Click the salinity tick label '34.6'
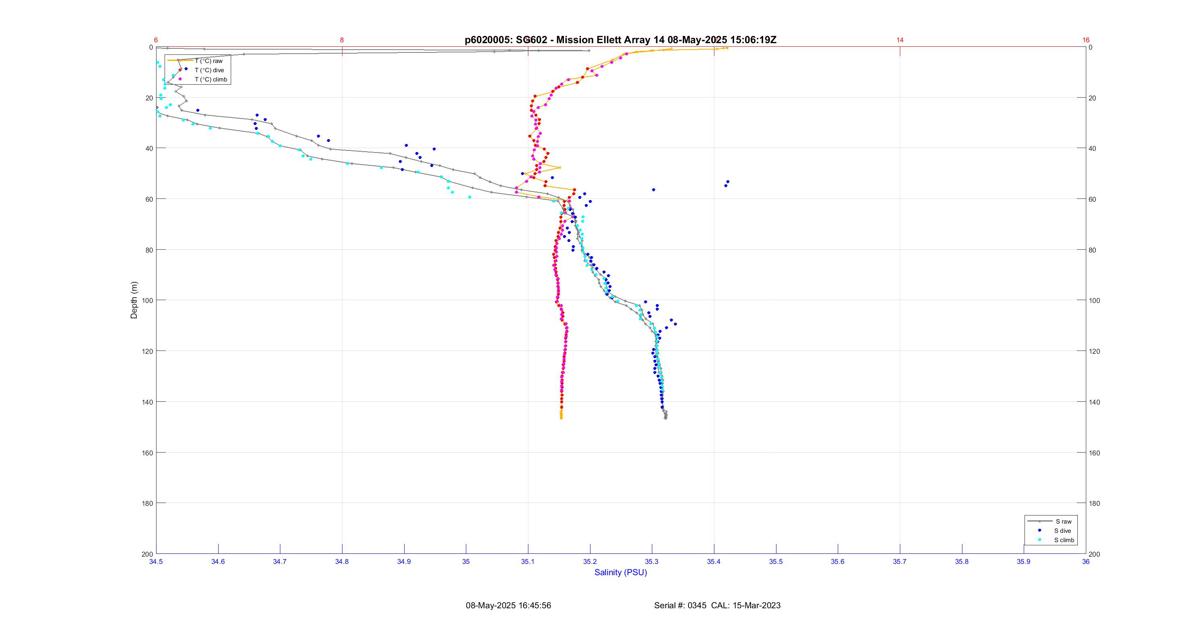Viewport: 1200px width, 622px height. 218,562
